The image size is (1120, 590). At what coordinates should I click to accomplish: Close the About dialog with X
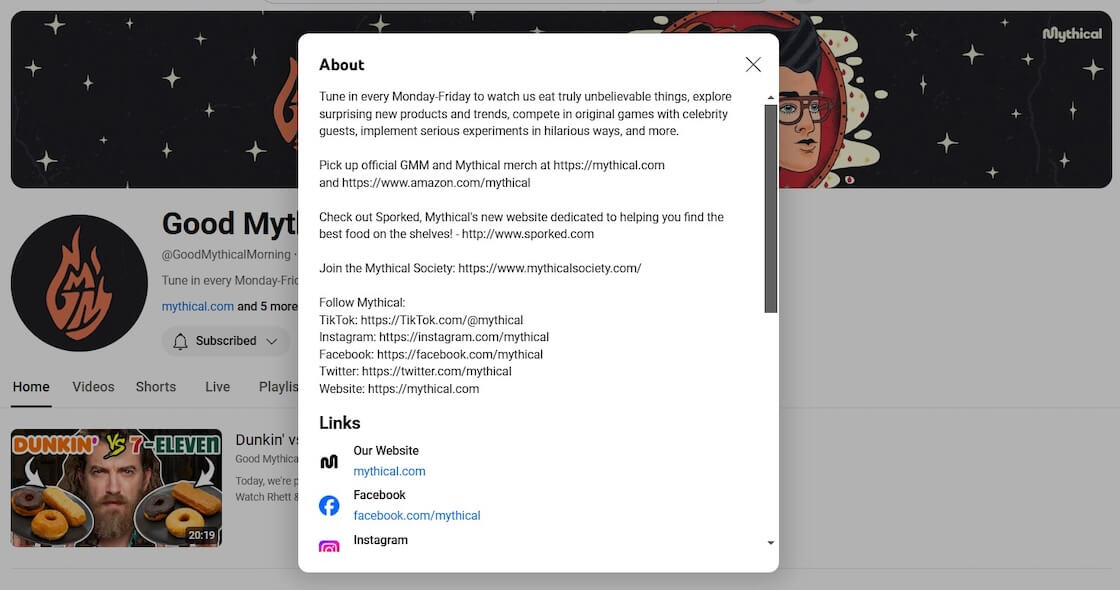753,64
